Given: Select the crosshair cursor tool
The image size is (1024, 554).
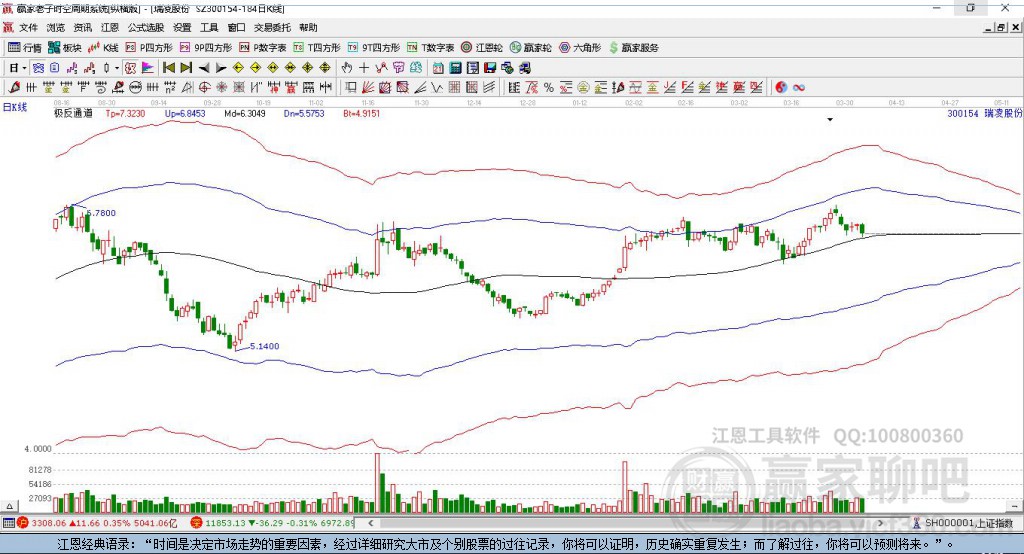Looking at the screenshot, I should [364, 68].
